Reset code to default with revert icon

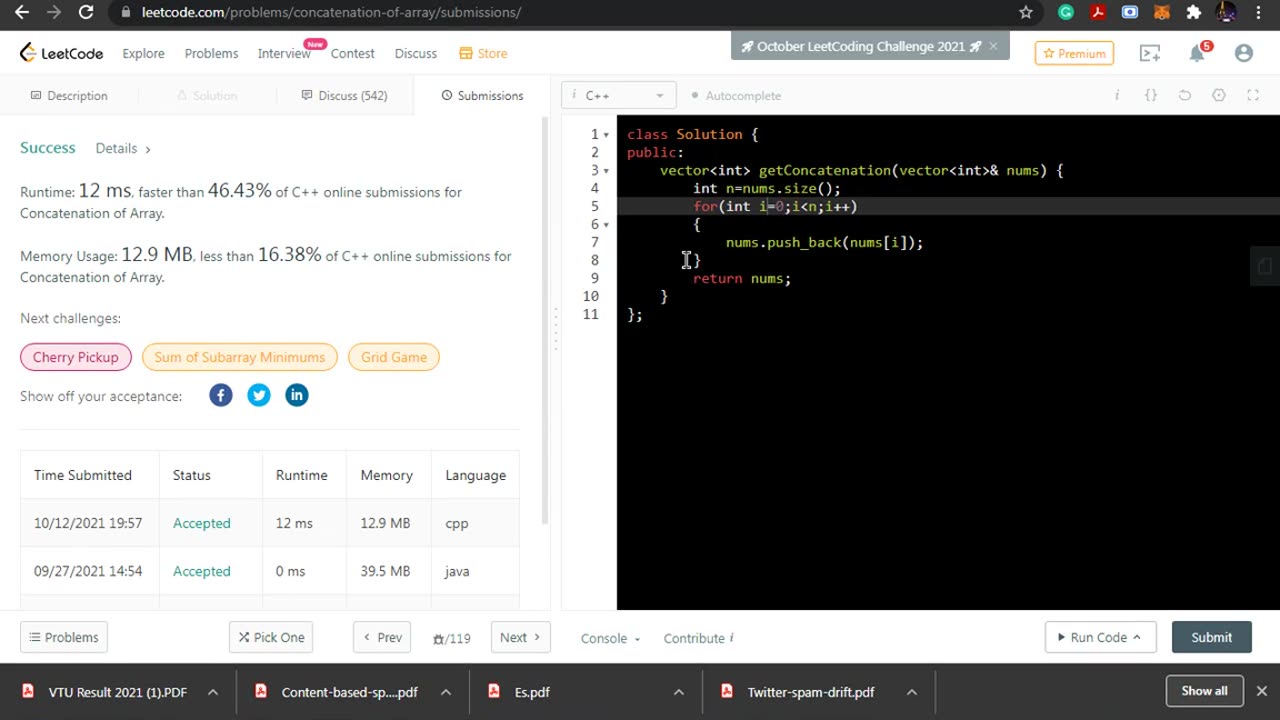tap(1185, 95)
